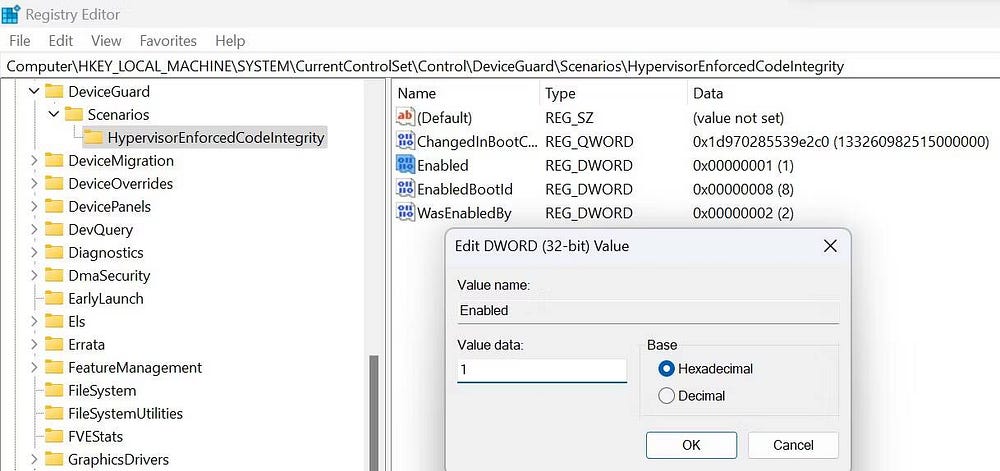Select the GraphicsDrivers key label
Viewport: 1000px width, 471px height.
[119, 460]
